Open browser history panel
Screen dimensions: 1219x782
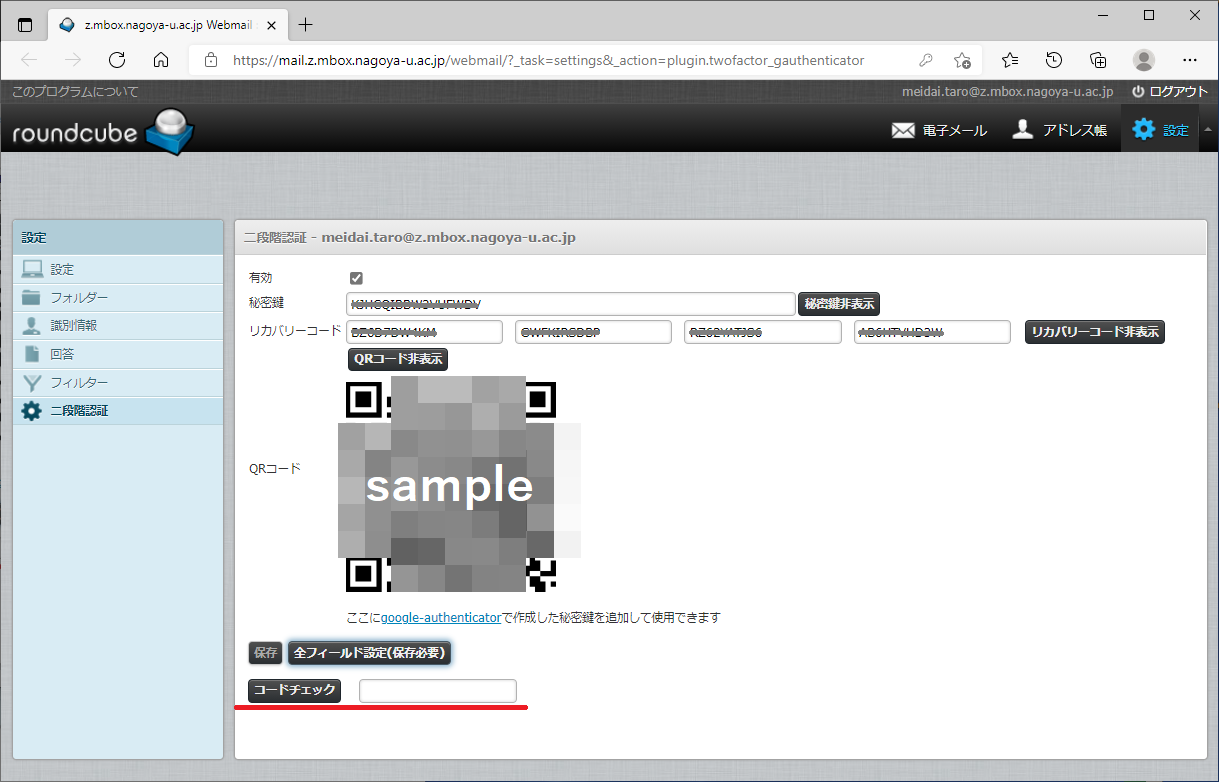(1054, 60)
